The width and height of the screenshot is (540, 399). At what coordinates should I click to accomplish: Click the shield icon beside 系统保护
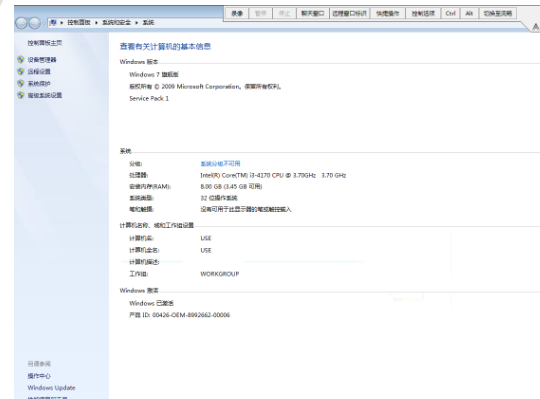click(21, 83)
